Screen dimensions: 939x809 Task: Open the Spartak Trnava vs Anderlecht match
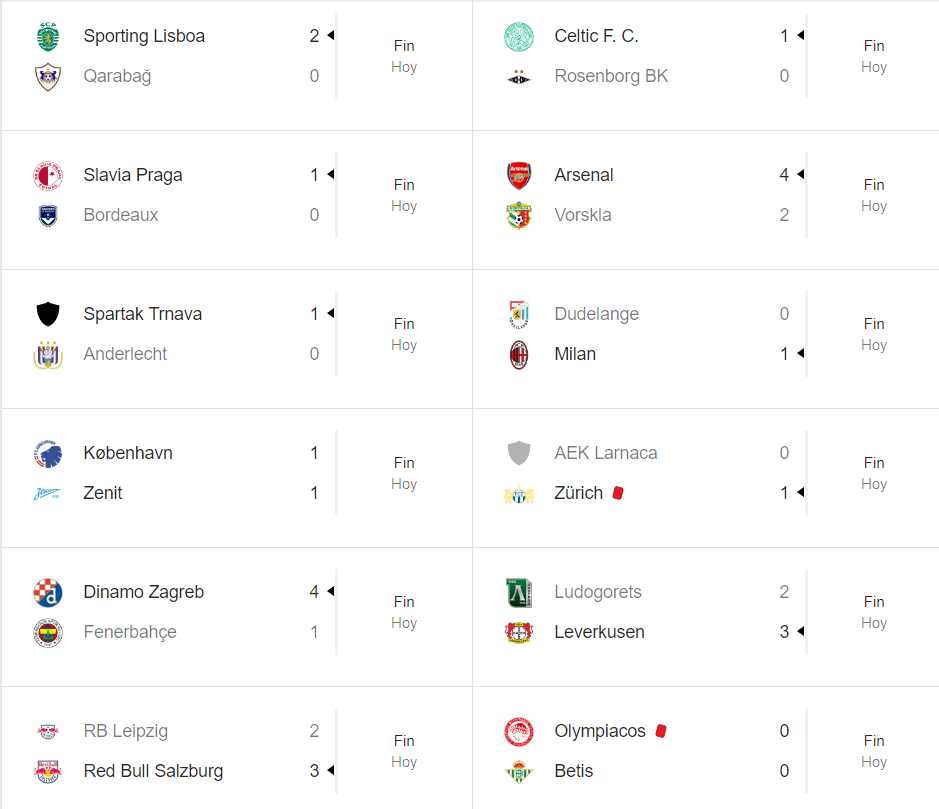[x=237, y=339]
